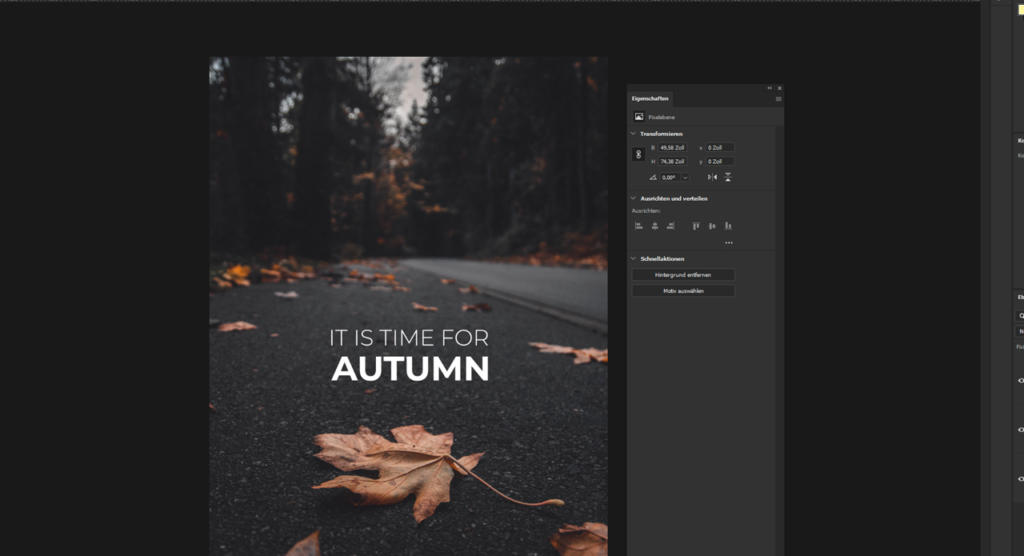The height and width of the screenshot is (556, 1024).
Task: Collapse the Ausrichten und verteilen section
Action: [633, 198]
